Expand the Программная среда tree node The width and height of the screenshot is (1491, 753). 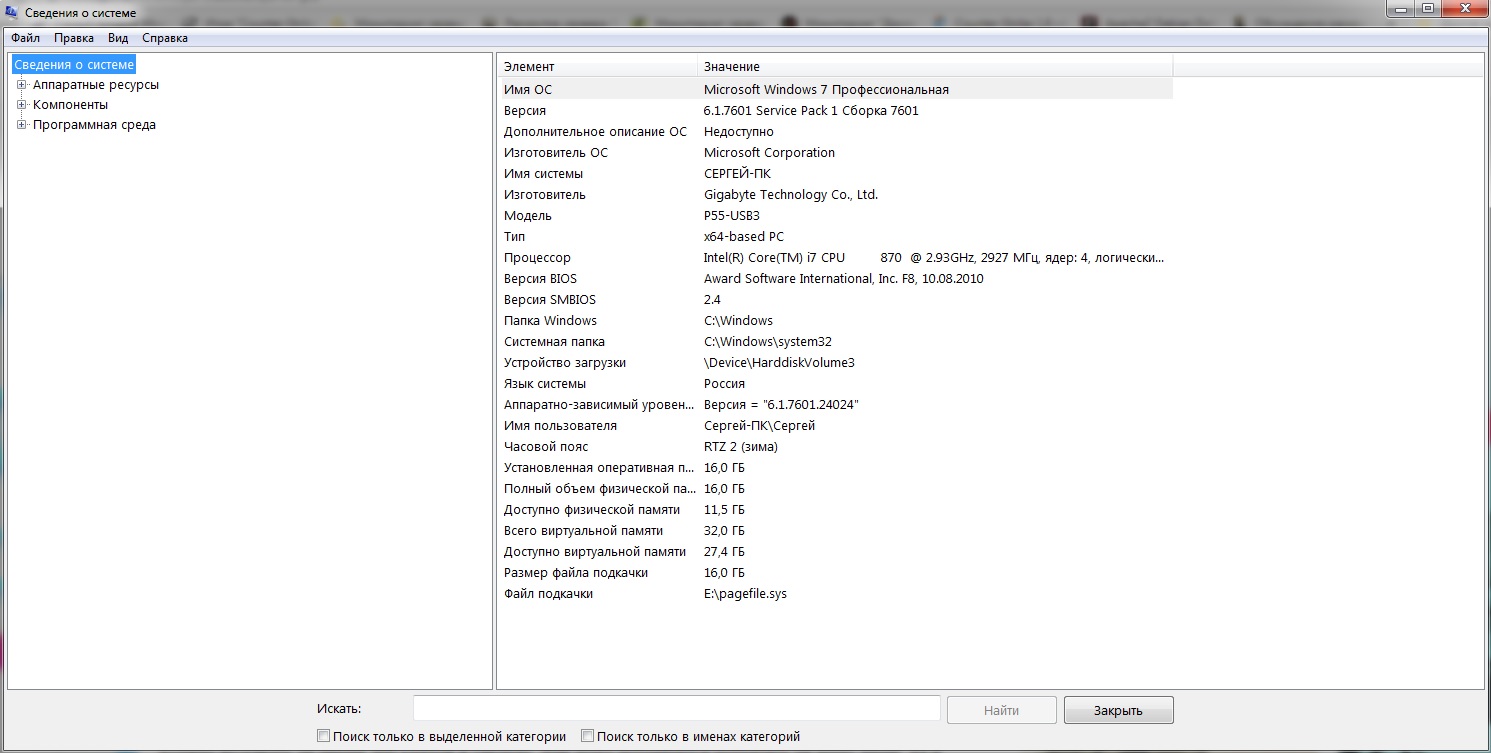(x=21, y=125)
